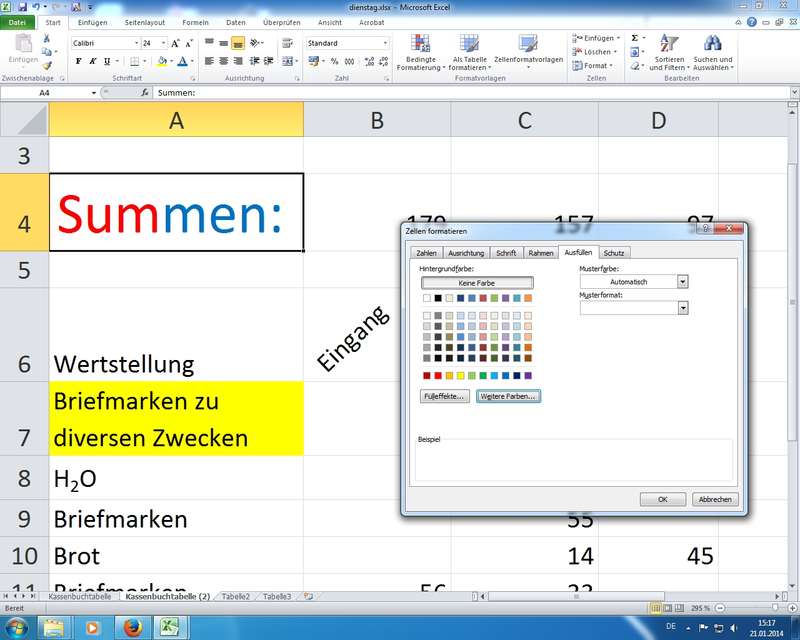The height and width of the screenshot is (640, 800).
Task: Click the cut scissors icon
Action: tap(46, 39)
